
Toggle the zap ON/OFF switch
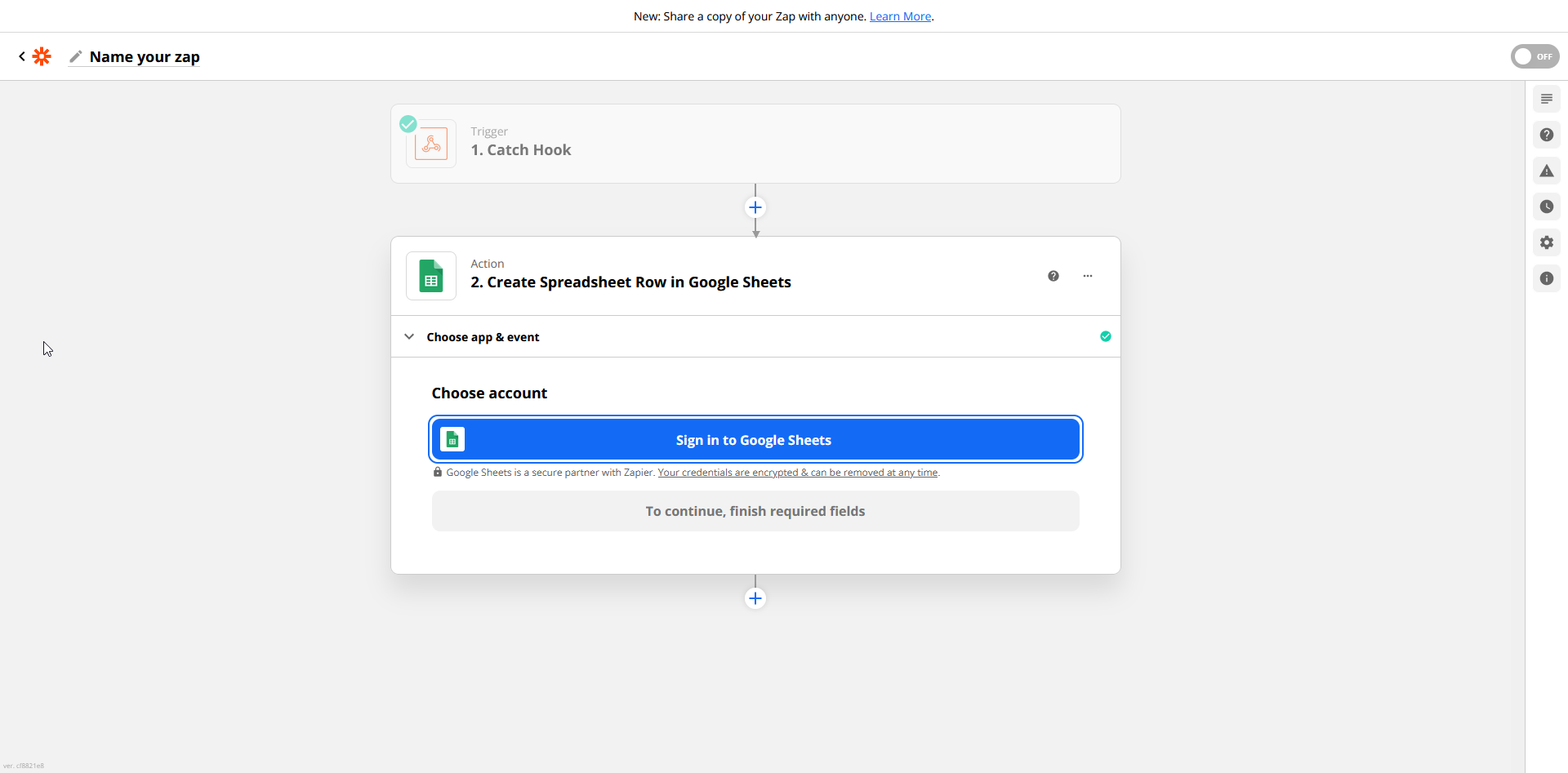[1535, 56]
